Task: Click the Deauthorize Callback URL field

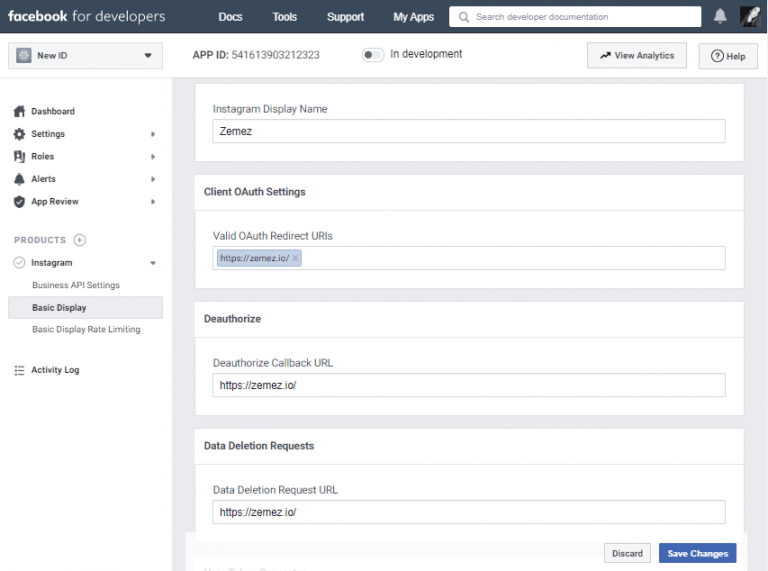Action: click(469, 385)
